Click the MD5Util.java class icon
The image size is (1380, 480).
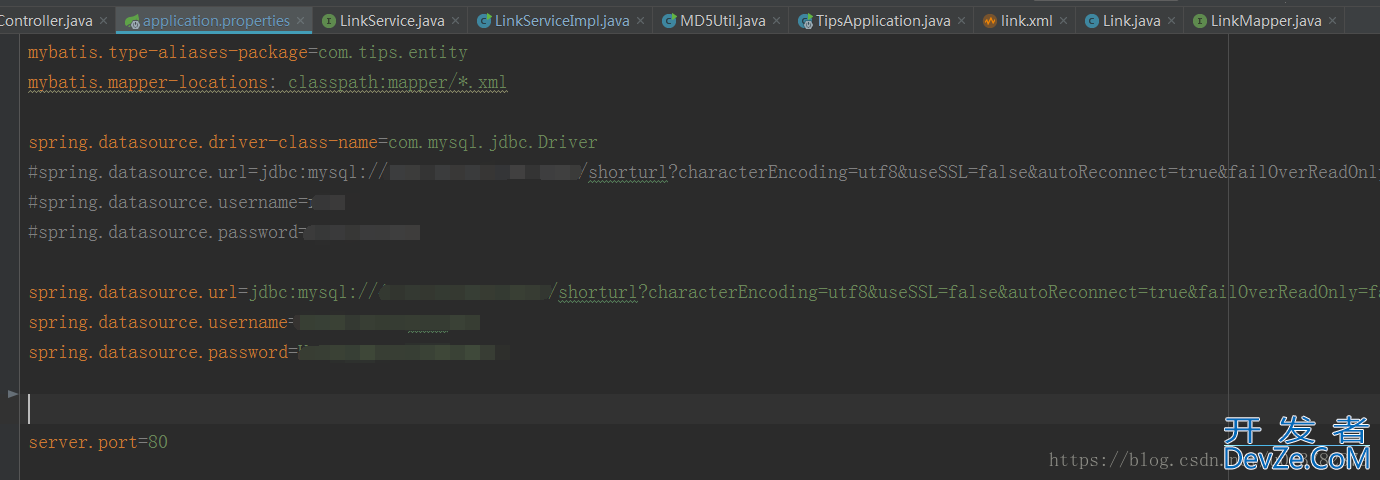[x=669, y=20]
